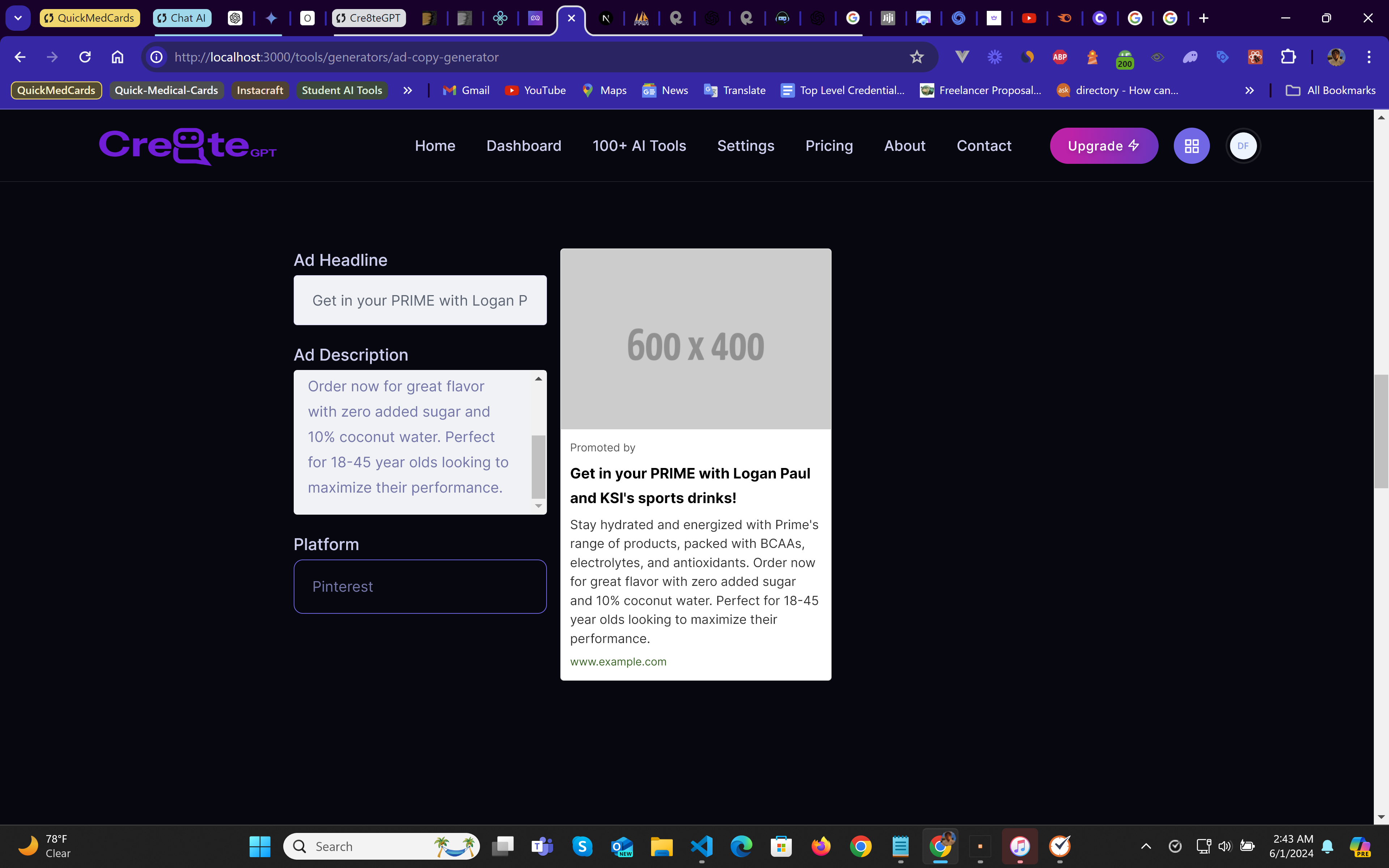Click the Cre8teGPT logo

(188, 146)
